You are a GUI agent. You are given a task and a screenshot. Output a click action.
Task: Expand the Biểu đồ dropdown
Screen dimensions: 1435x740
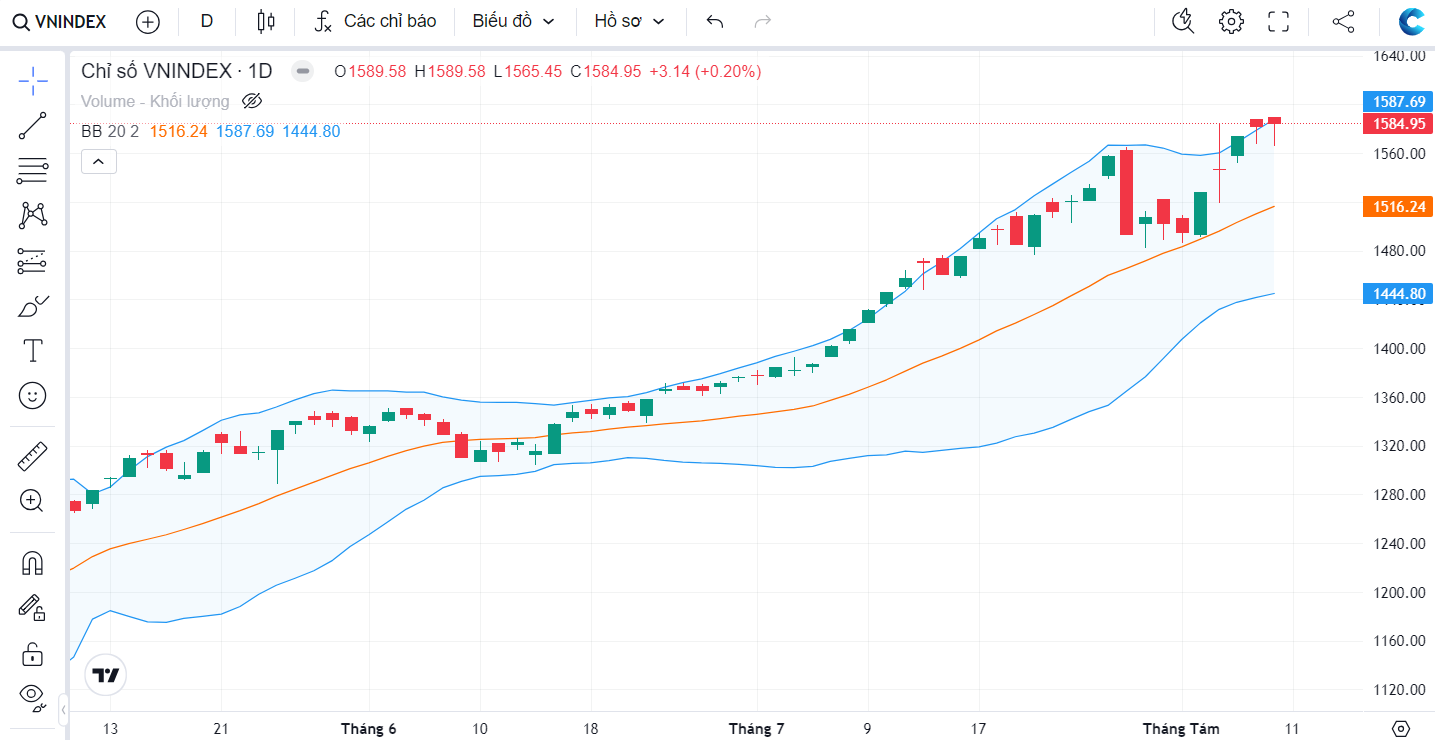point(513,21)
